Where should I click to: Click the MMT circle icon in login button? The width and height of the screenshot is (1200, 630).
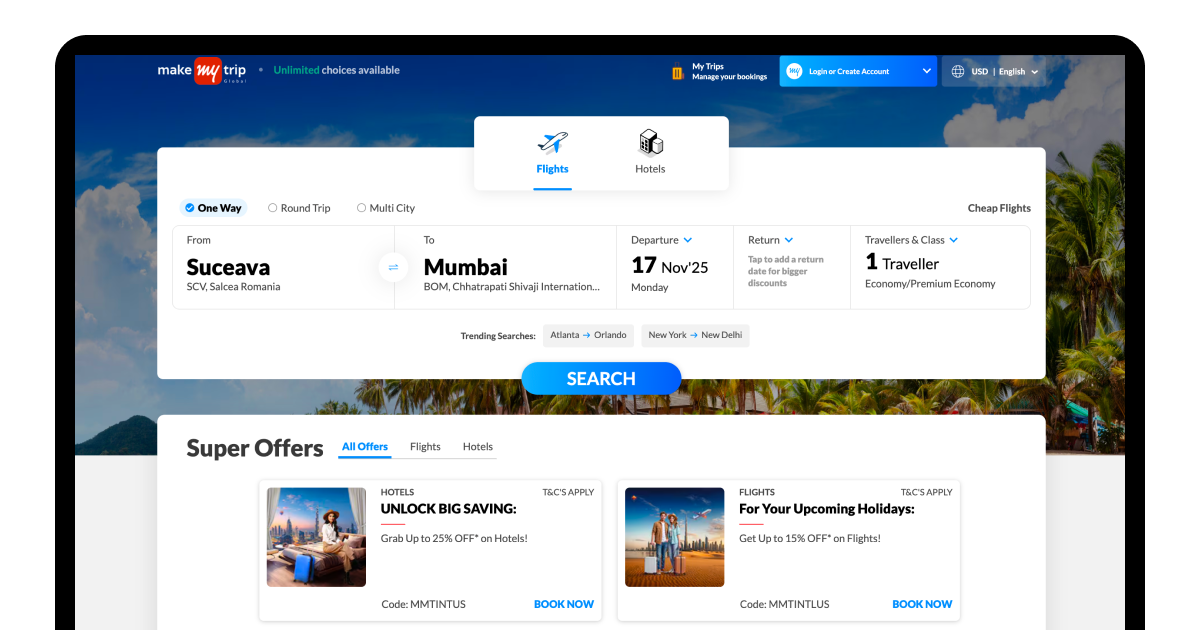click(794, 71)
